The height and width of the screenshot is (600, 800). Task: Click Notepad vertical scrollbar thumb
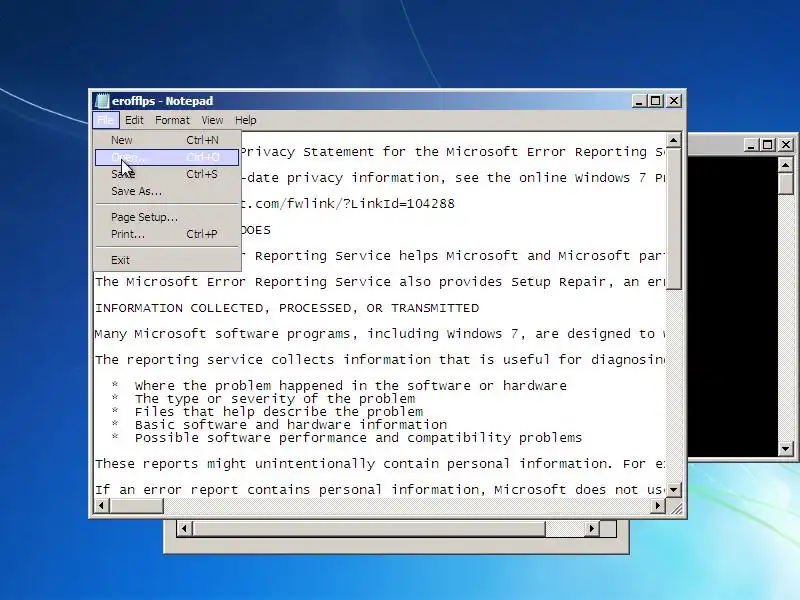click(674, 218)
